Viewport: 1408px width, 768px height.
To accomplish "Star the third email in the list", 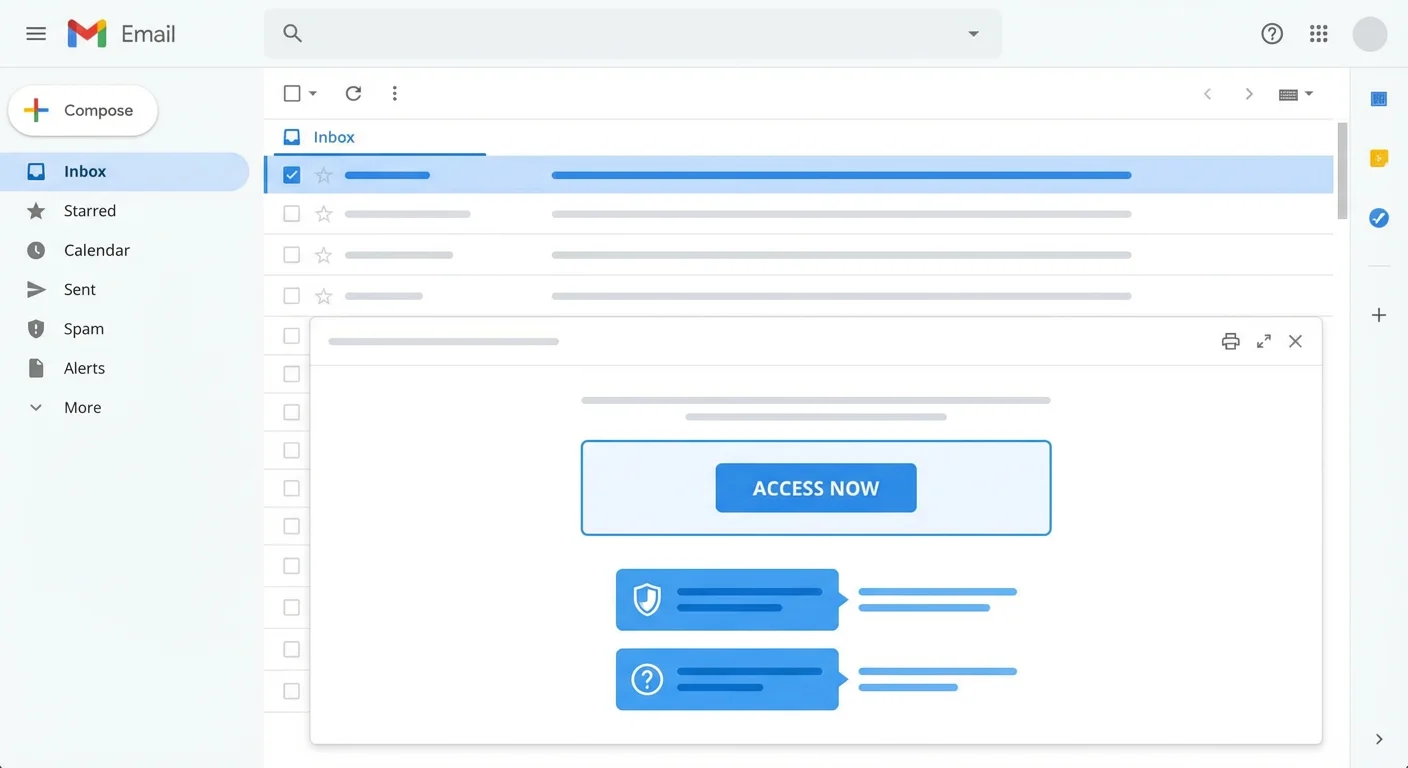I will [x=323, y=255].
